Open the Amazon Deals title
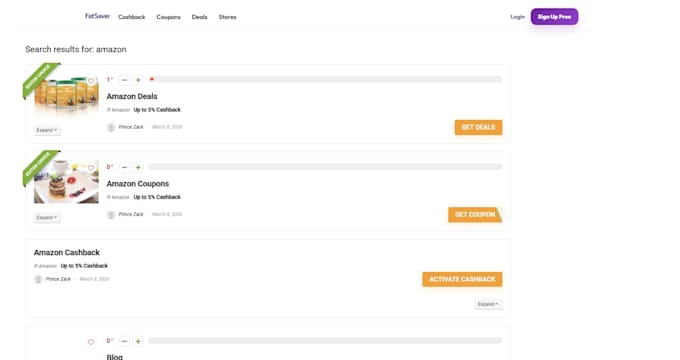The width and height of the screenshot is (680, 360). point(132,96)
